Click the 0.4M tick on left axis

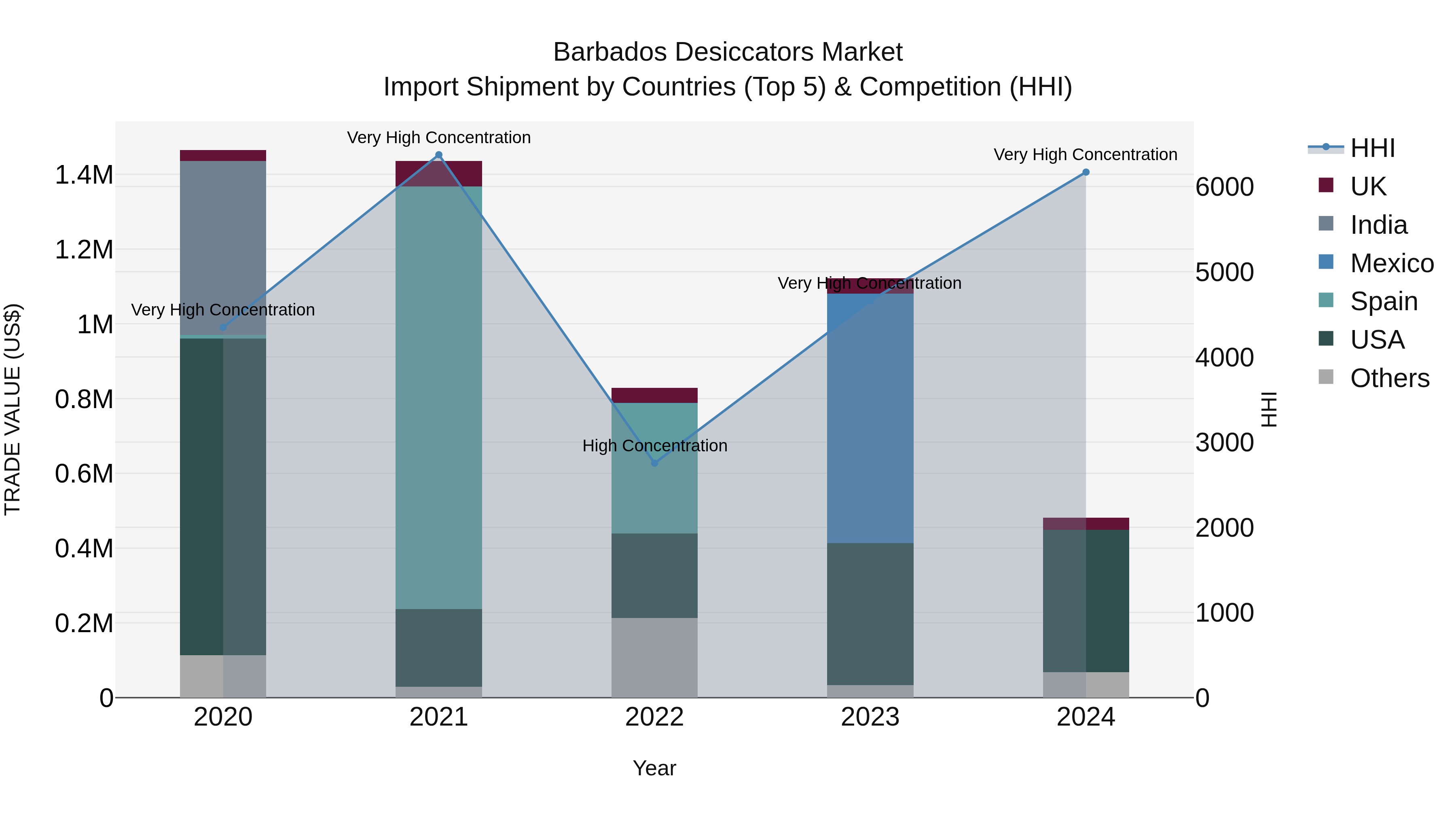coord(84,548)
